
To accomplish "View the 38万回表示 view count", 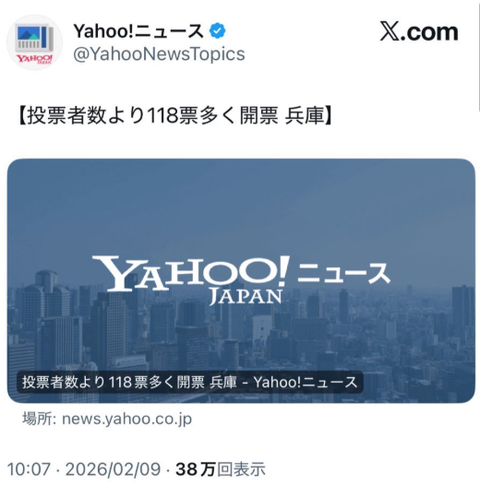I will point(221,469).
